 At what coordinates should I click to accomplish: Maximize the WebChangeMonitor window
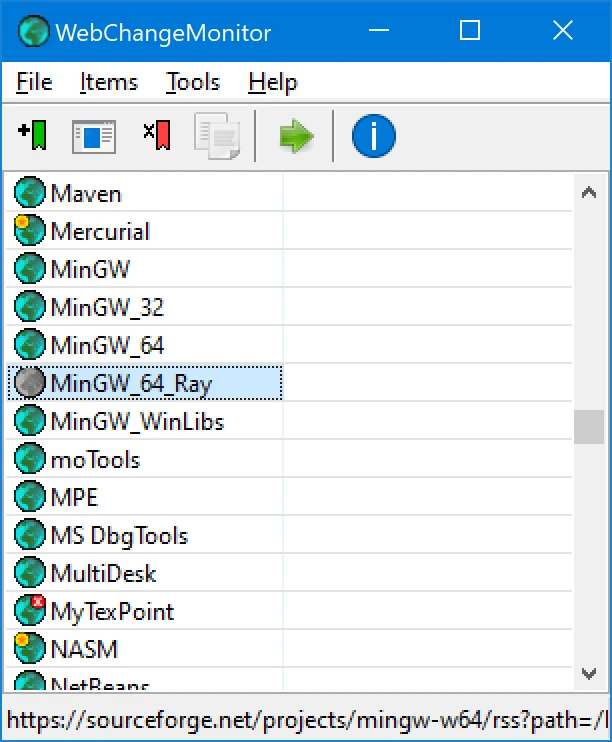pyautogui.click(x=470, y=31)
